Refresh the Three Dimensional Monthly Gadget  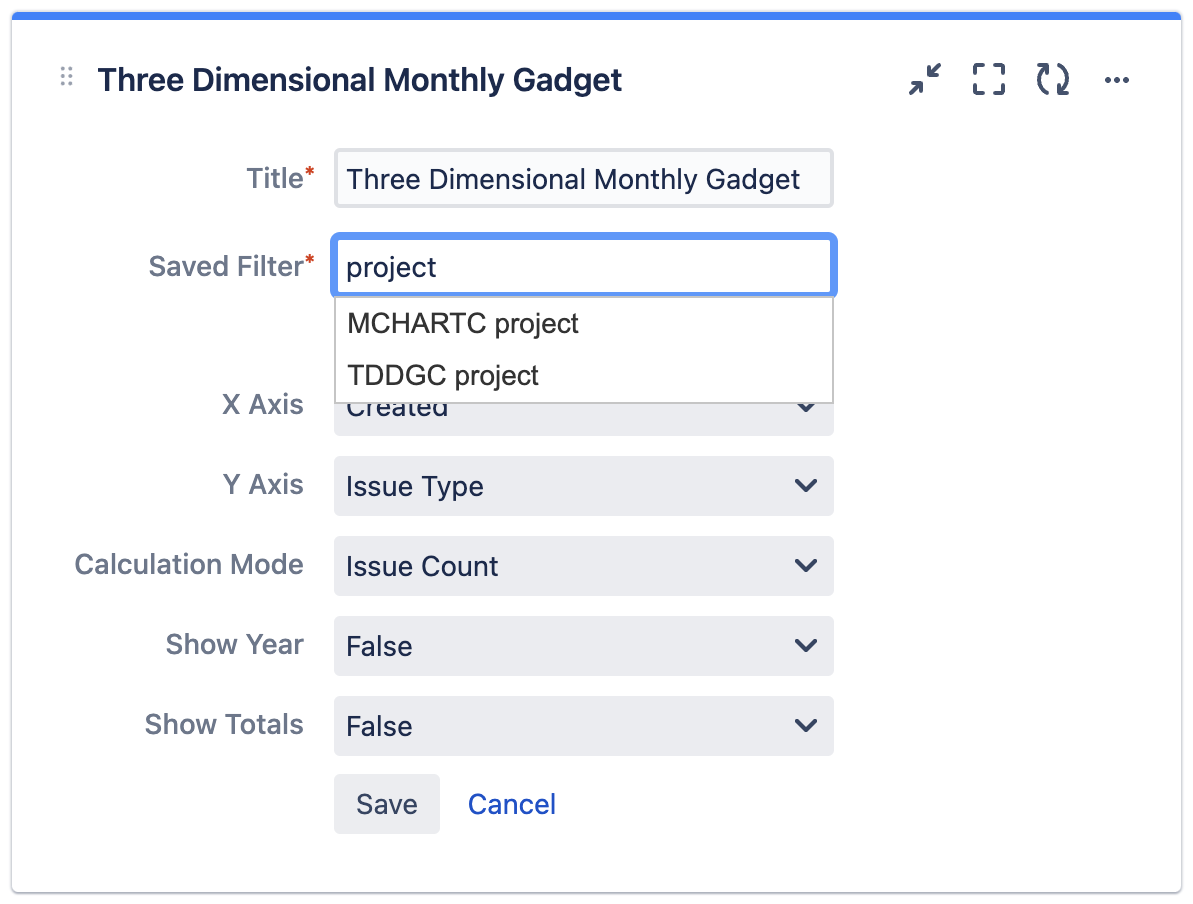(1052, 80)
